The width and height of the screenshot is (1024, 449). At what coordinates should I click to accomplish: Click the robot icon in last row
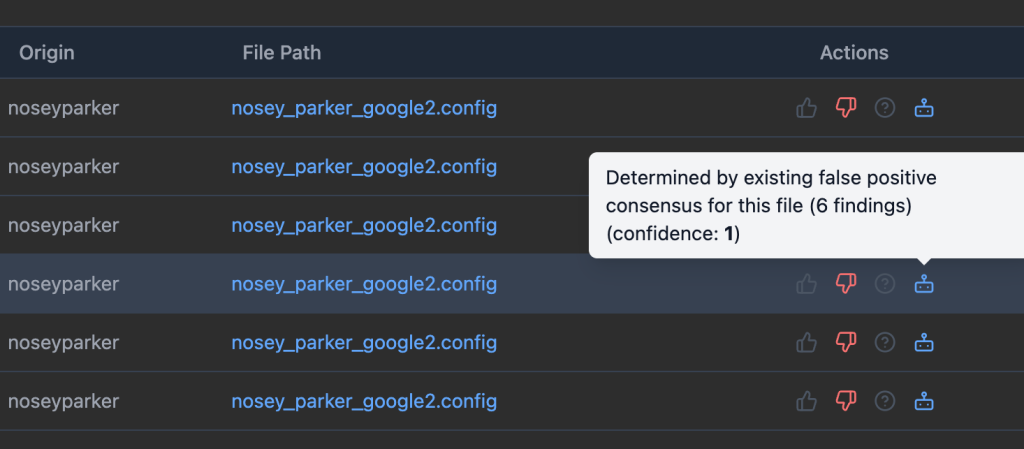(x=924, y=401)
